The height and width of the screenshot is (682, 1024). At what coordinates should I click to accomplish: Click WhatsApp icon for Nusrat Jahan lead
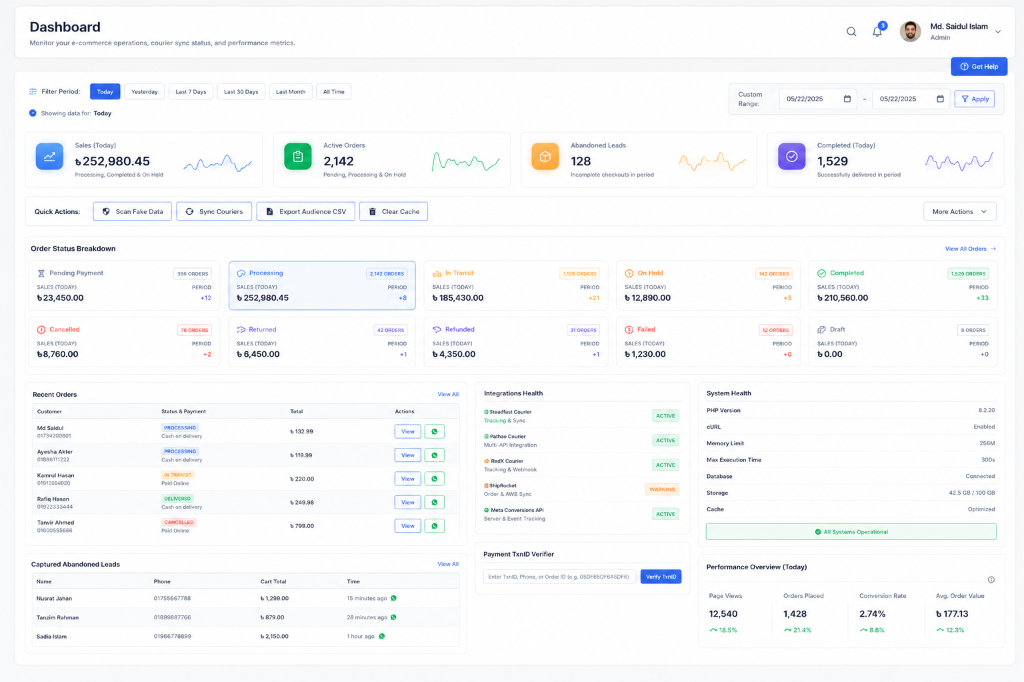pyautogui.click(x=394, y=598)
